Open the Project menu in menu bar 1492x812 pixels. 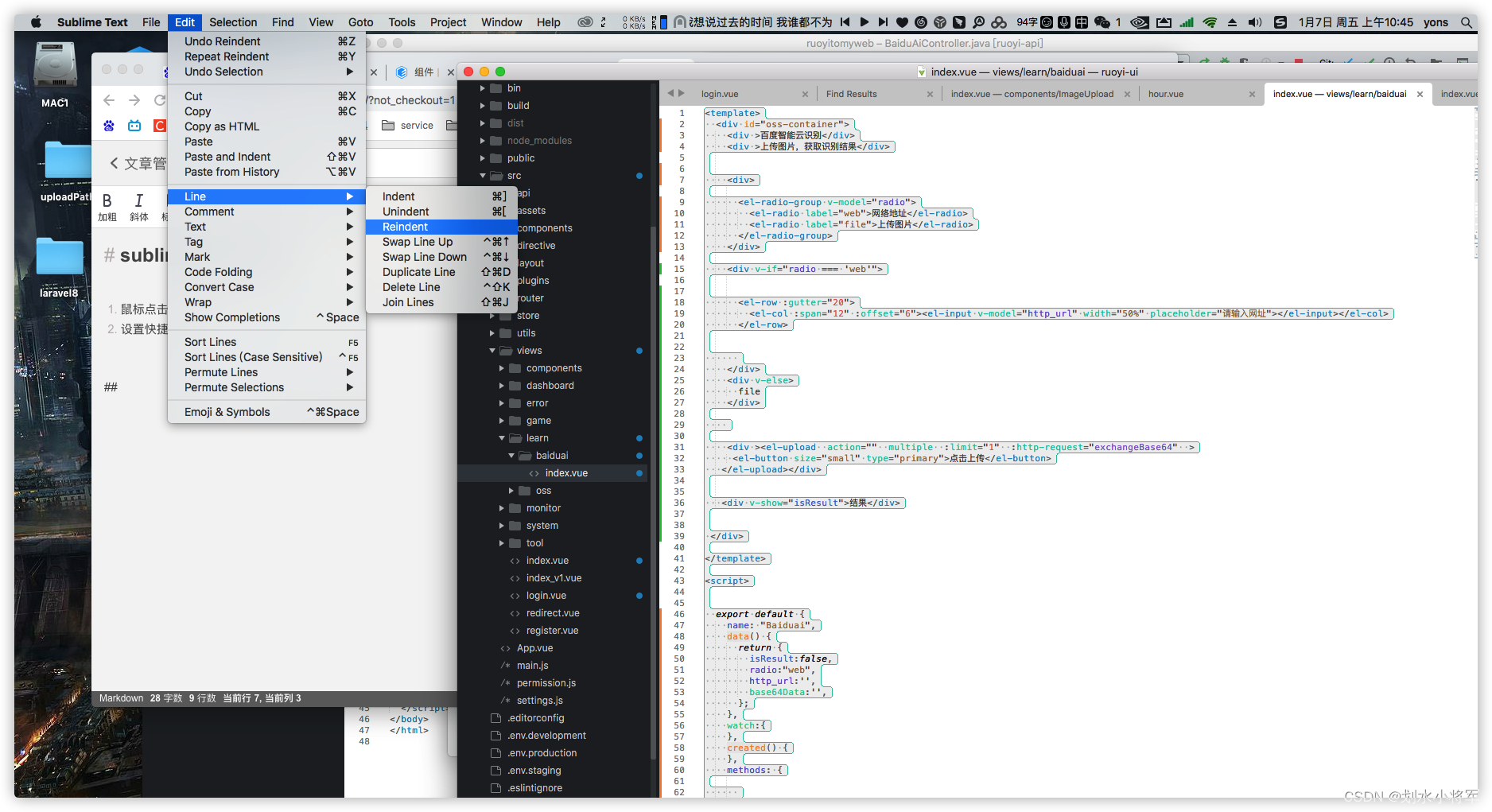(x=448, y=22)
